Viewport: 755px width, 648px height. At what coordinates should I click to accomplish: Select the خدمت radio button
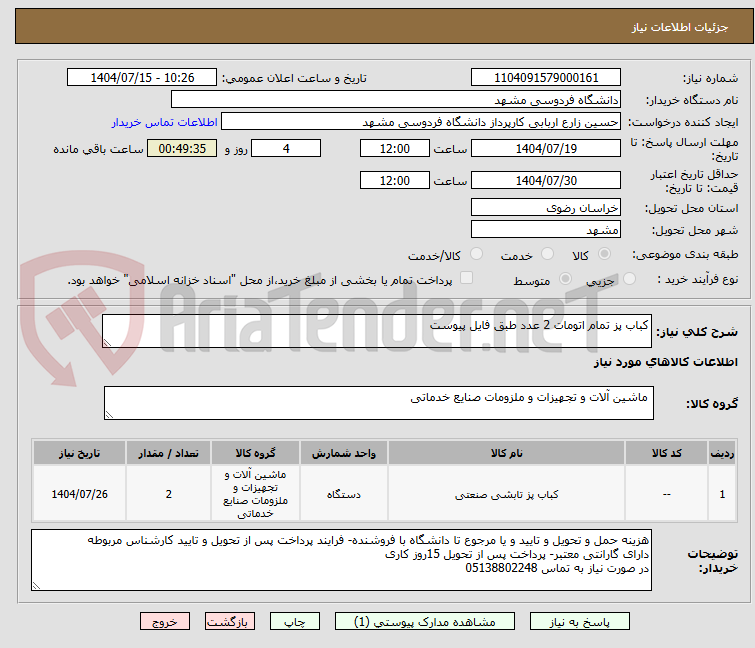point(547,254)
